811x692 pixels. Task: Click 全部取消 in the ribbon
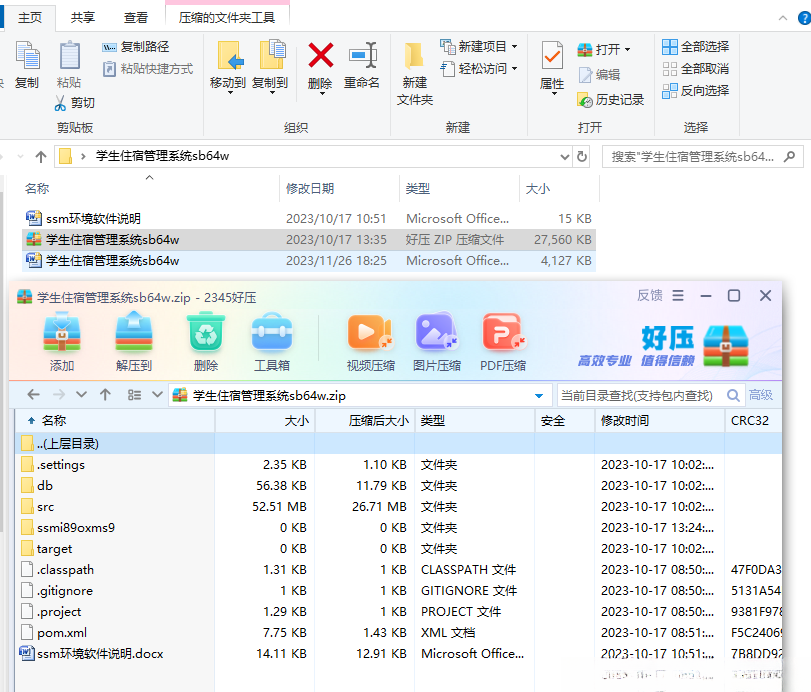pos(696,69)
